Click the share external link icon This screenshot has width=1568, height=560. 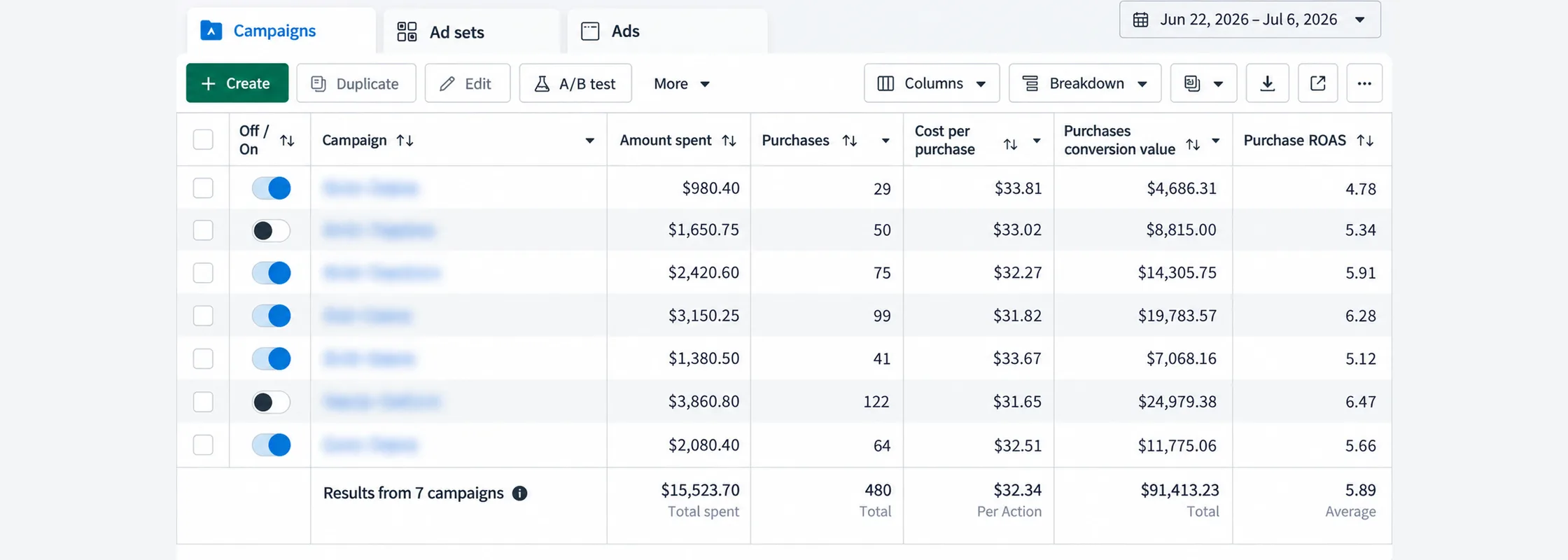click(x=1317, y=83)
